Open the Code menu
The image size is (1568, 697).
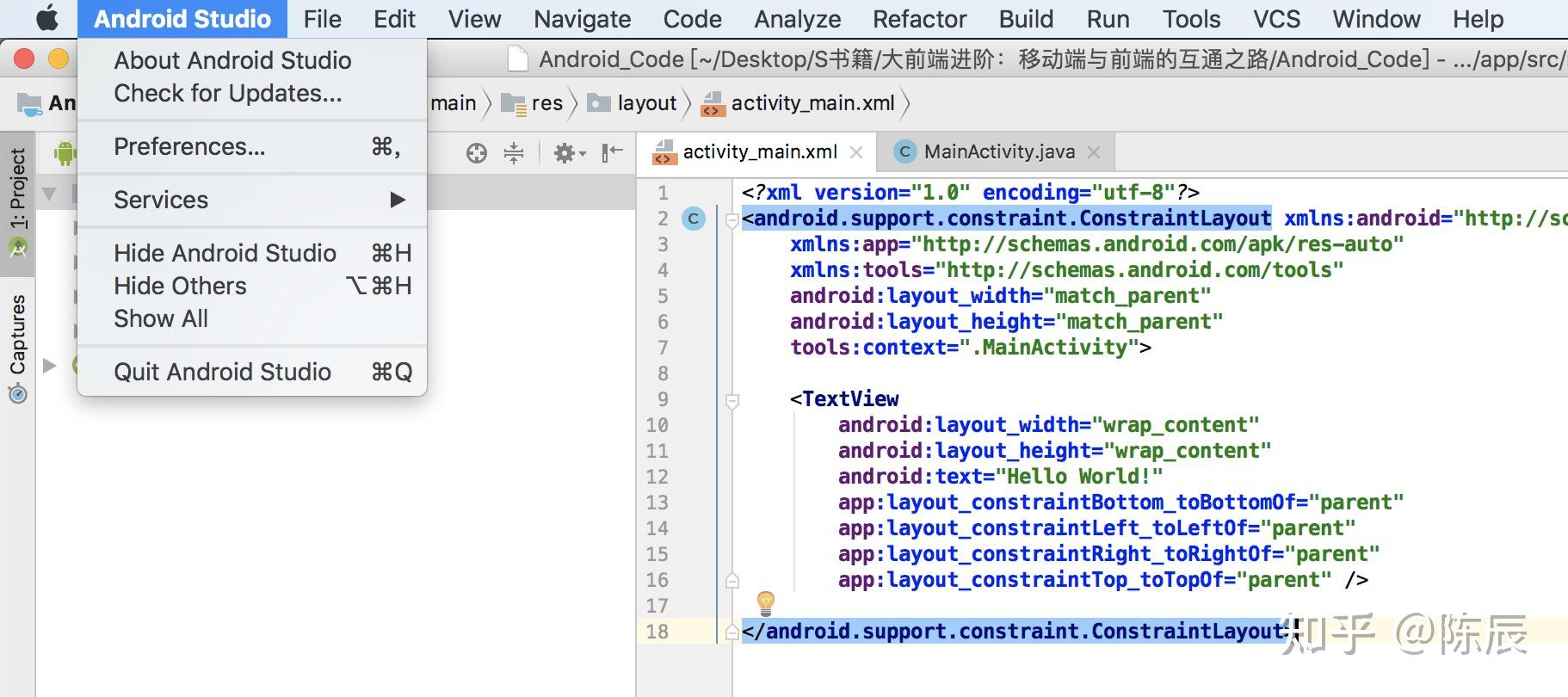tap(693, 19)
